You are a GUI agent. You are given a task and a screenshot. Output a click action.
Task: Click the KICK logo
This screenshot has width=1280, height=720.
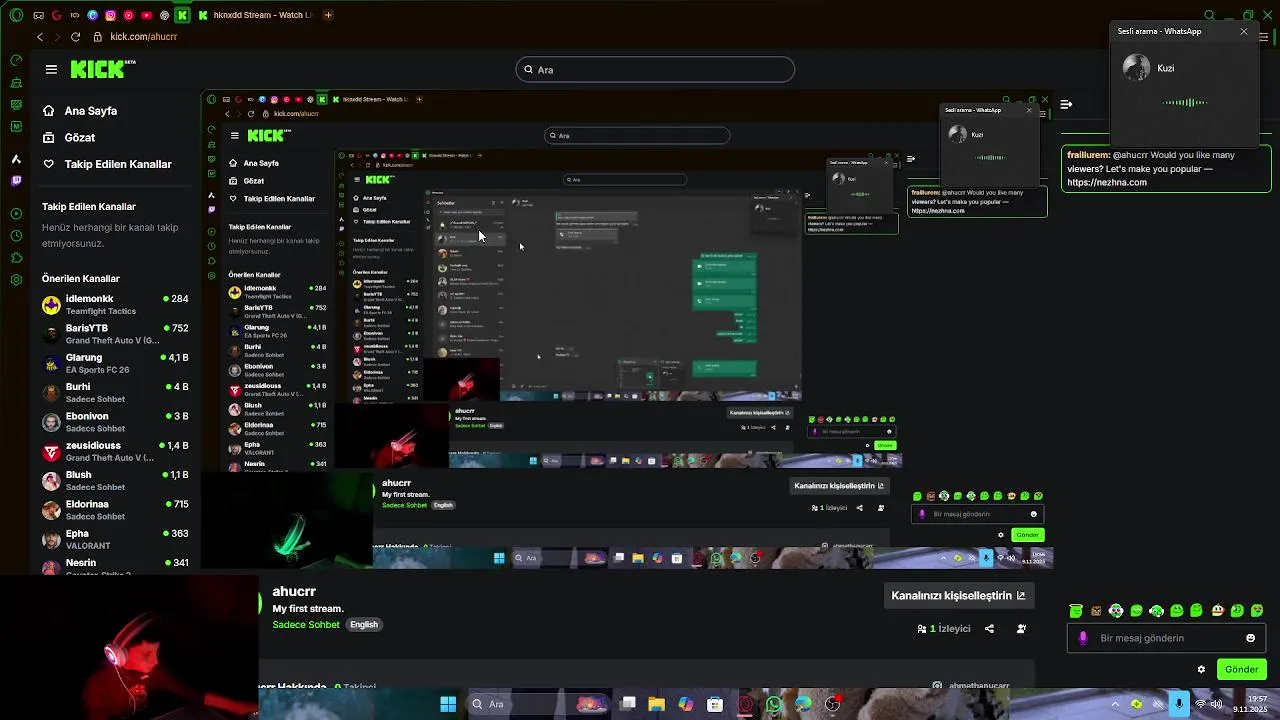[x=103, y=69]
